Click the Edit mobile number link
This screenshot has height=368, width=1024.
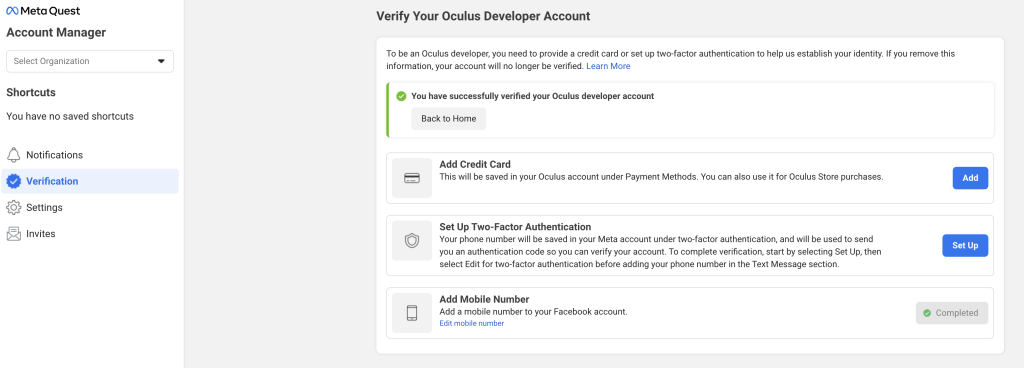pos(472,324)
